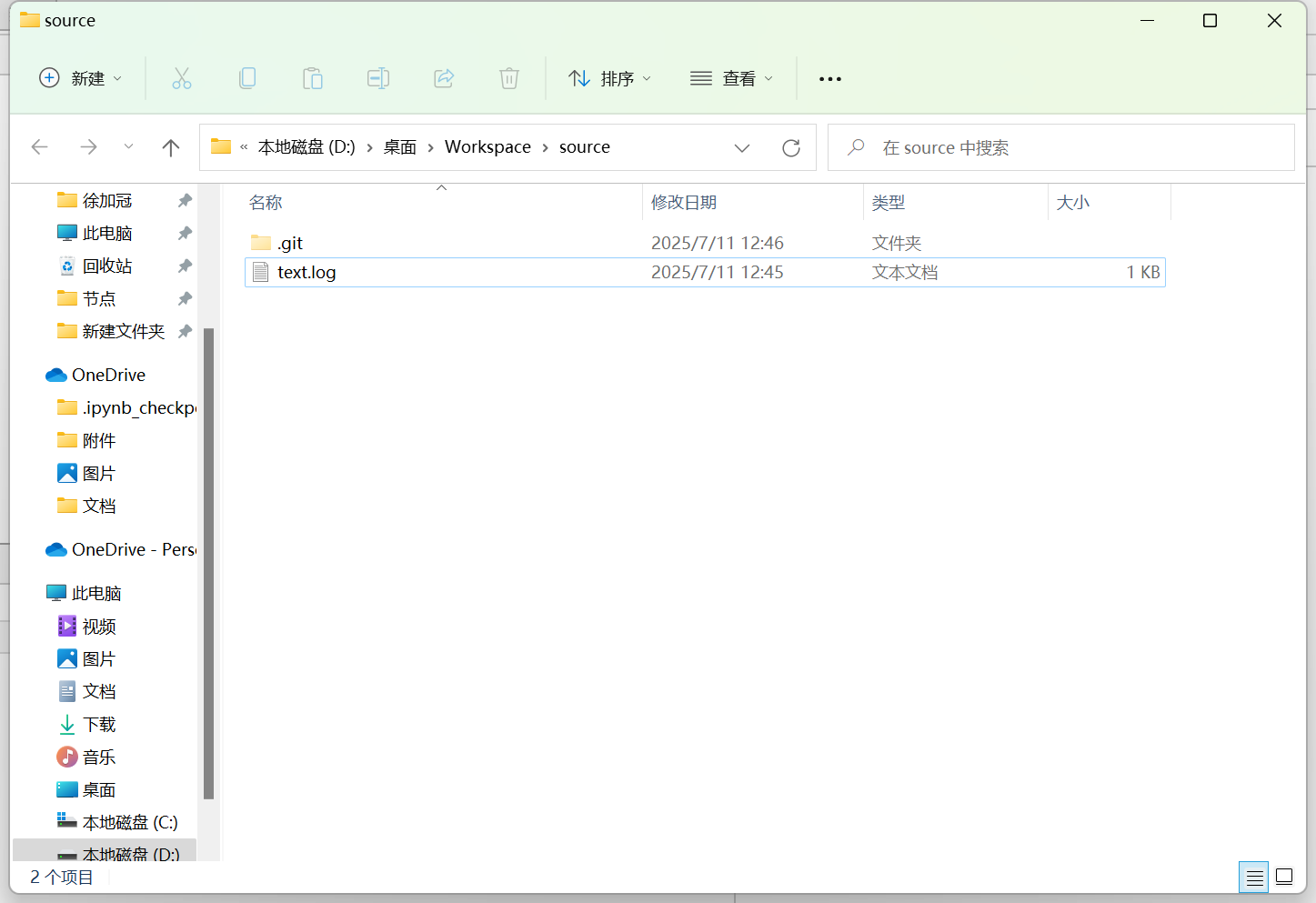The image size is (1316, 903).
Task: Click .git modified date 2025/7/11 12:46
Action: 718,243
